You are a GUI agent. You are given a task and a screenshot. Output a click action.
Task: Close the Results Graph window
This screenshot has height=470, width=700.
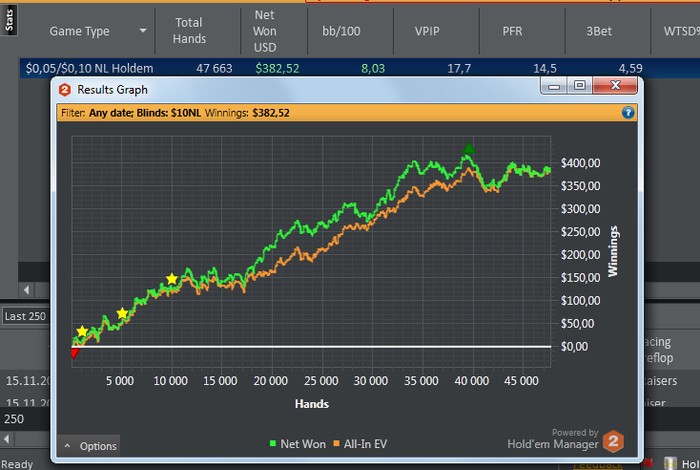pyautogui.click(x=615, y=85)
